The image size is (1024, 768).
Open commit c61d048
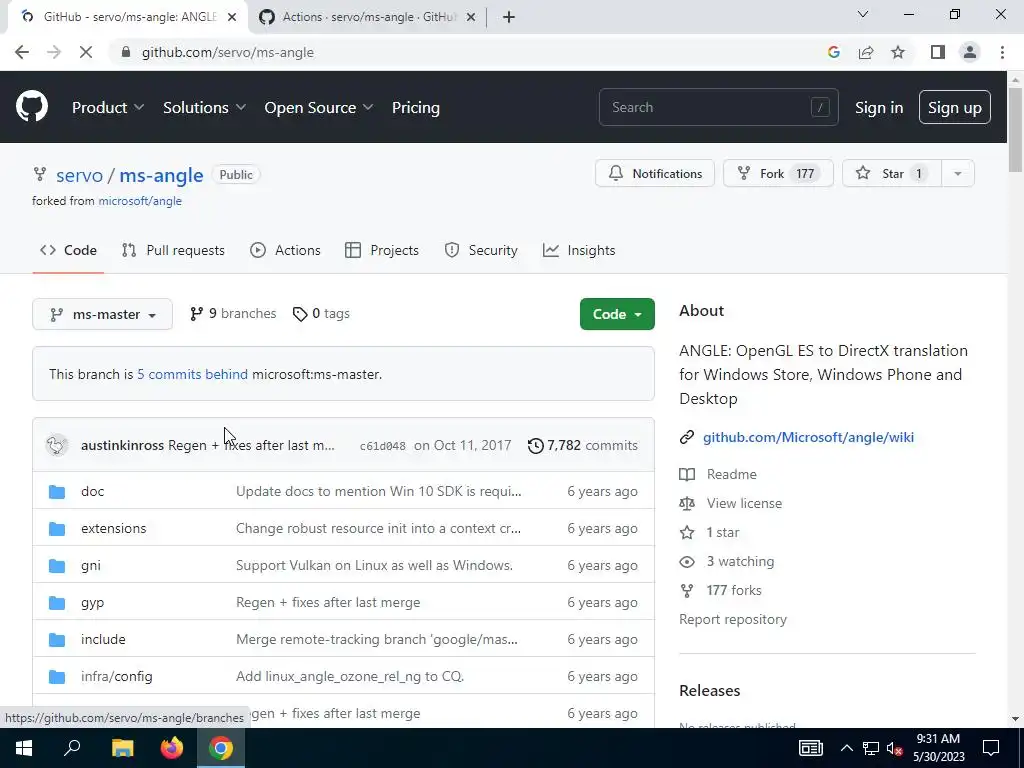383,446
